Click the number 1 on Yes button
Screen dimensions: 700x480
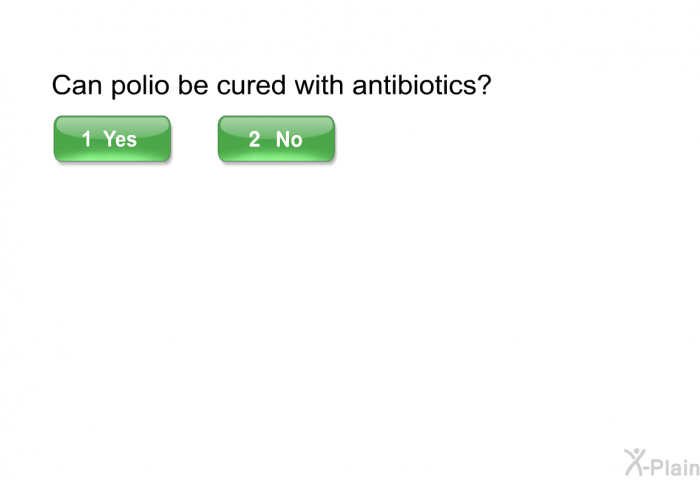point(87,139)
